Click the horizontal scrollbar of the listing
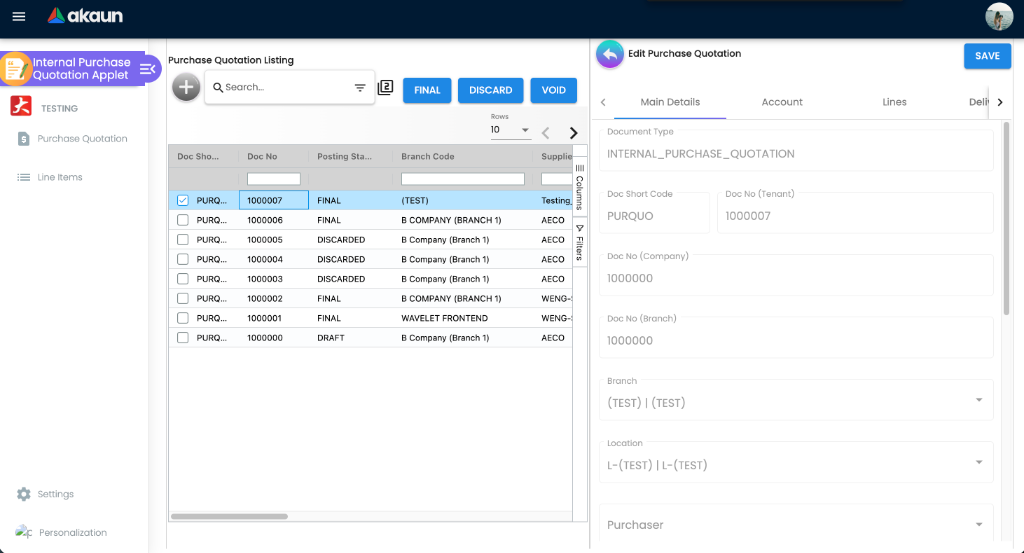1024x553 pixels. 229,516
